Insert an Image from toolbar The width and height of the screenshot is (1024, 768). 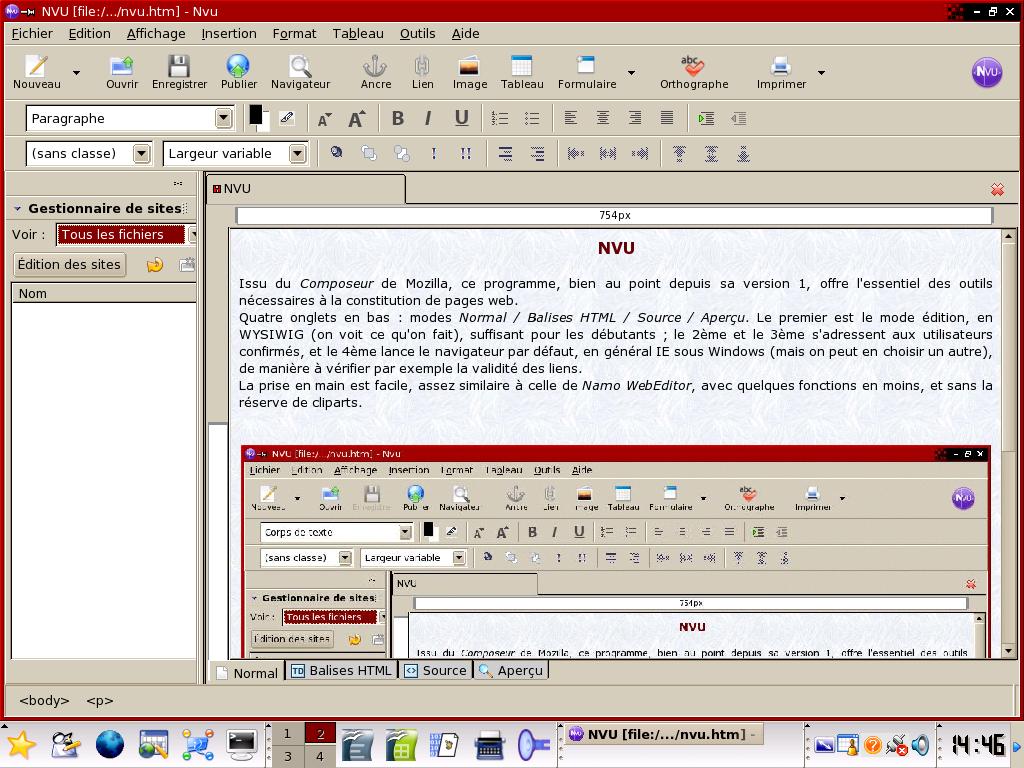pyautogui.click(x=470, y=72)
